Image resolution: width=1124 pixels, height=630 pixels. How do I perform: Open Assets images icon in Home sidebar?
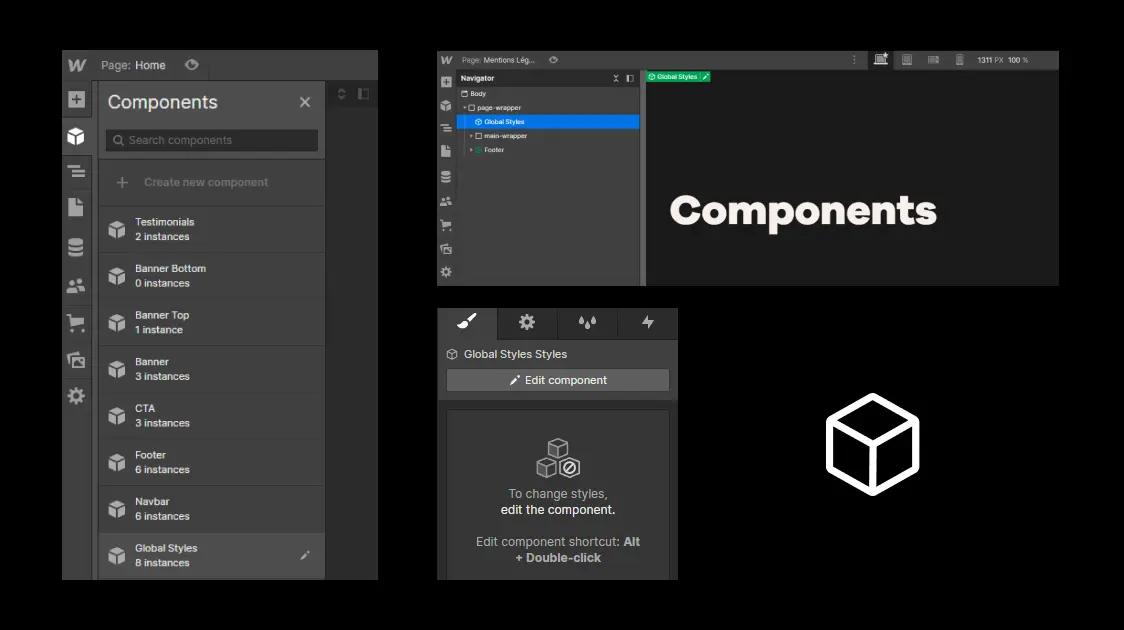[x=76, y=359]
